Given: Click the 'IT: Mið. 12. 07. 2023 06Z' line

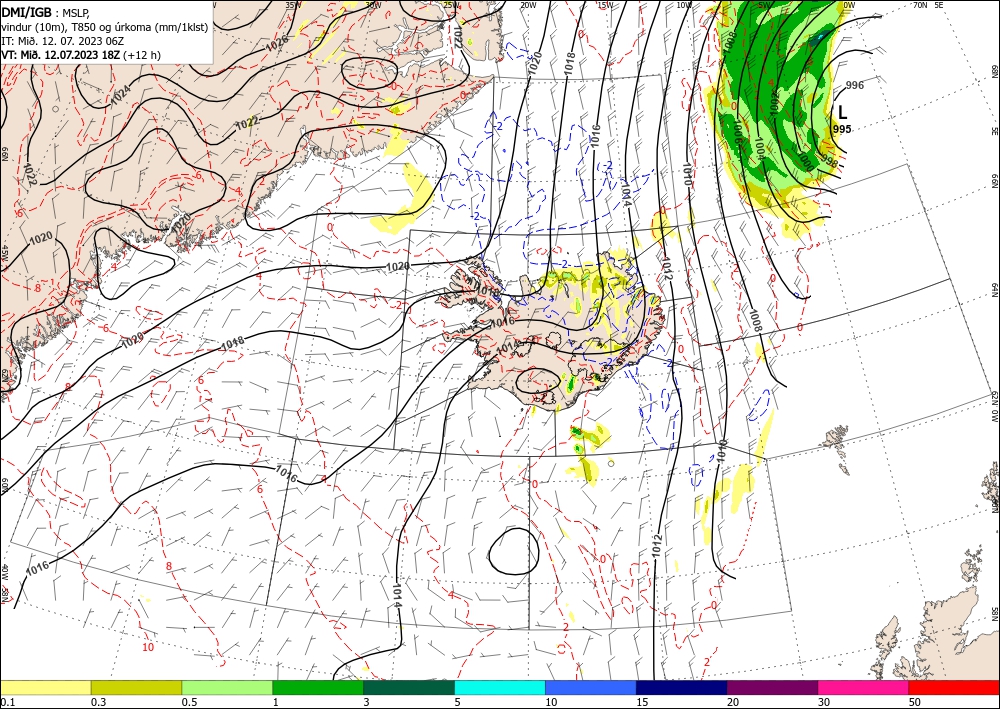Looking at the screenshot, I should 62,41.
